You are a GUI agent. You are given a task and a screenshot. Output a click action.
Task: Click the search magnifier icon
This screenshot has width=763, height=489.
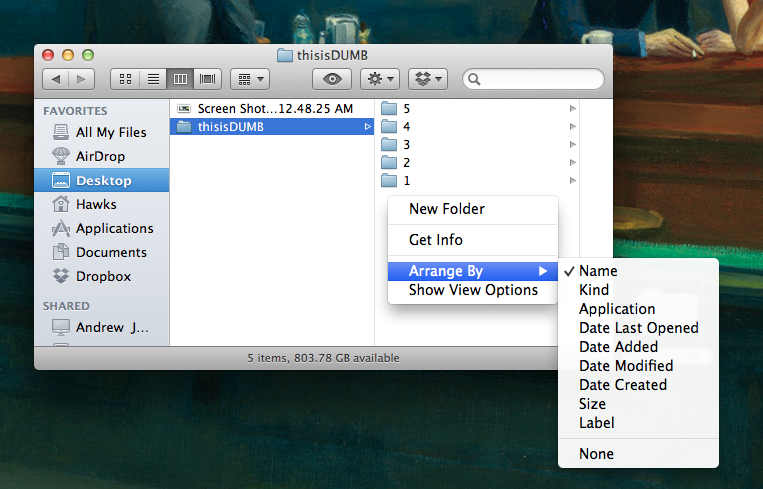(474, 79)
